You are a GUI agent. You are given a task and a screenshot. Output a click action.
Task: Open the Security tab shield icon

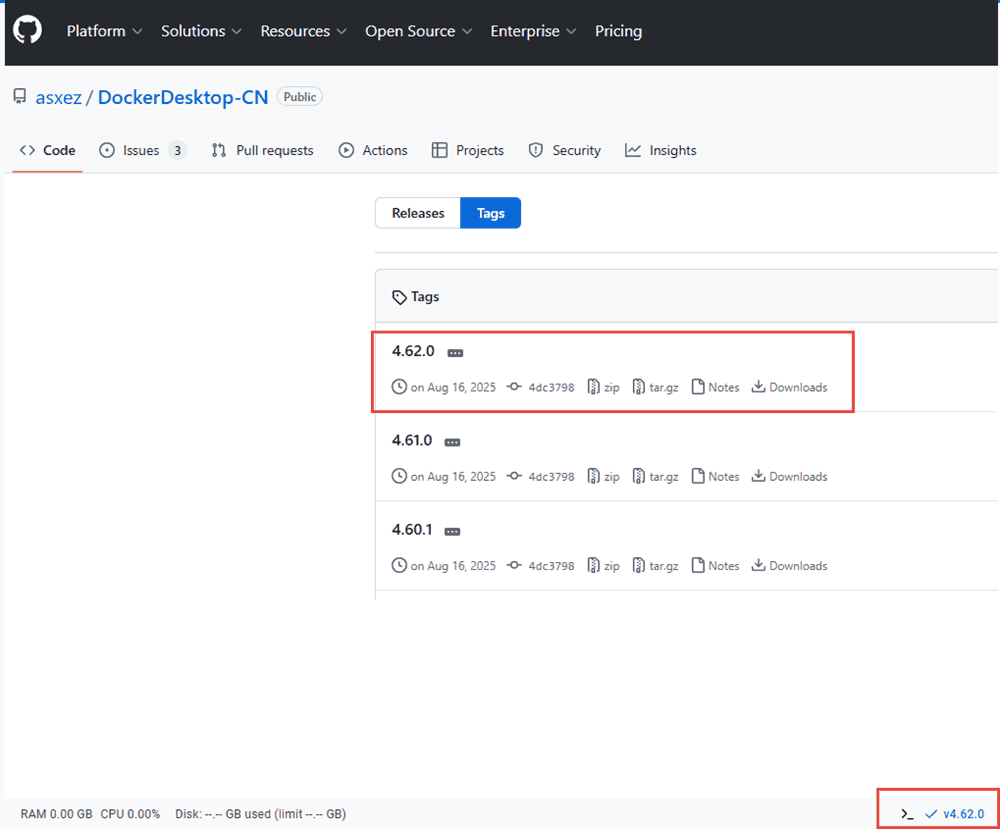point(535,150)
